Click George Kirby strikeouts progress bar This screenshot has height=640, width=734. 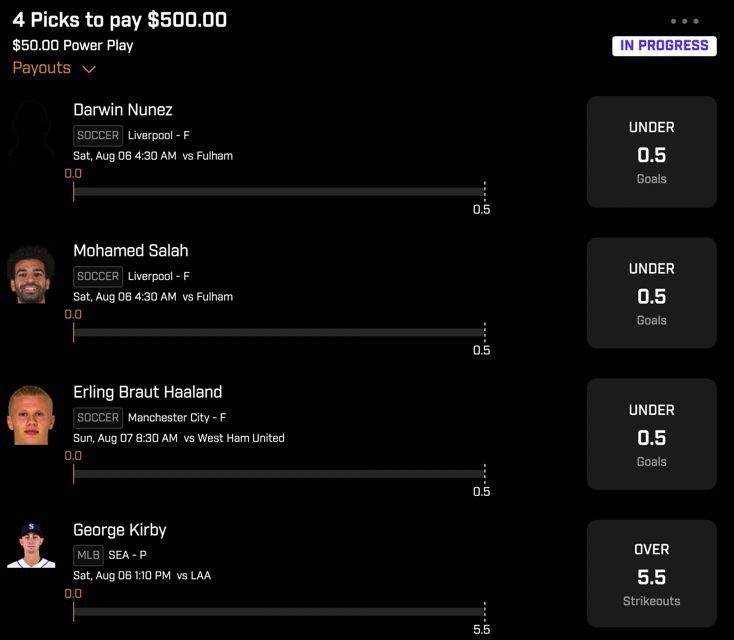pyautogui.click(x=279, y=611)
